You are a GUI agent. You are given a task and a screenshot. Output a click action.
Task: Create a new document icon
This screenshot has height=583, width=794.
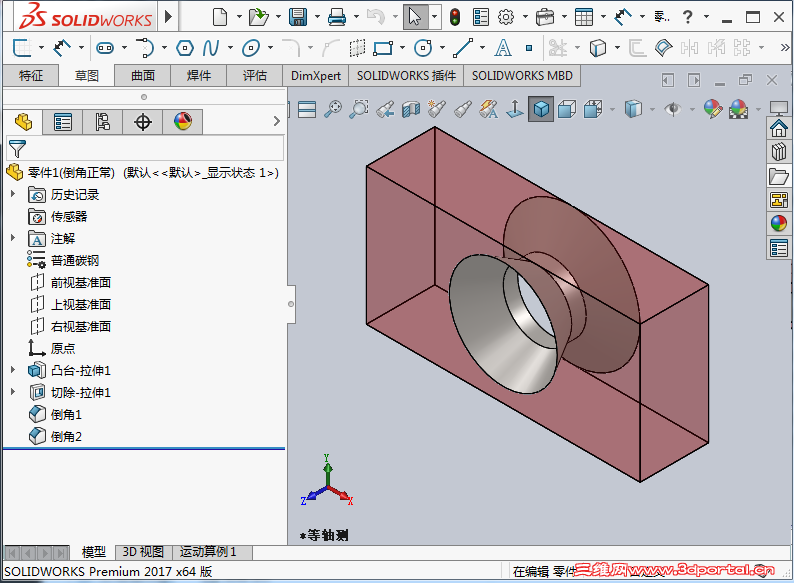coord(220,17)
